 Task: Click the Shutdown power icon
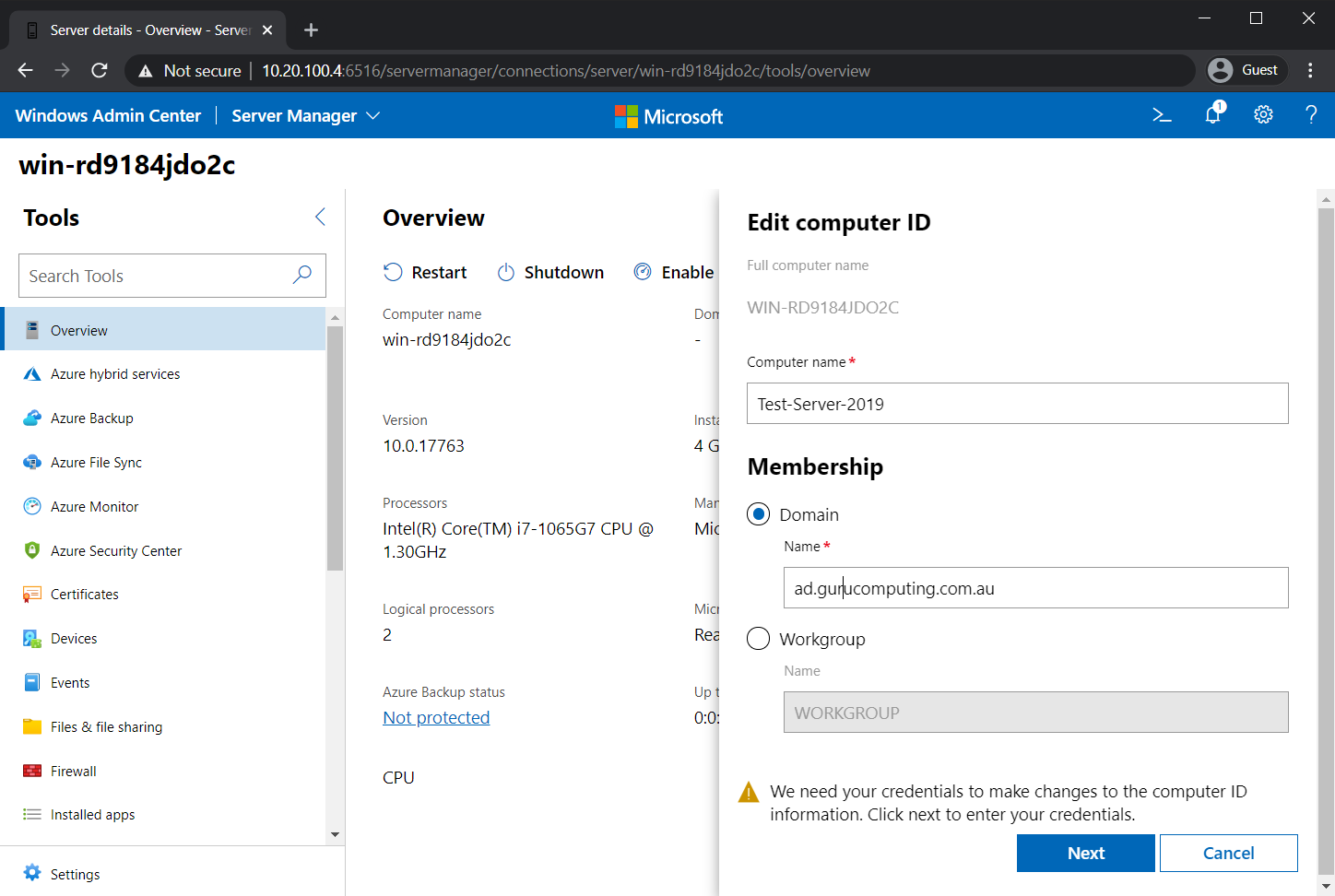tap(505, 272)
